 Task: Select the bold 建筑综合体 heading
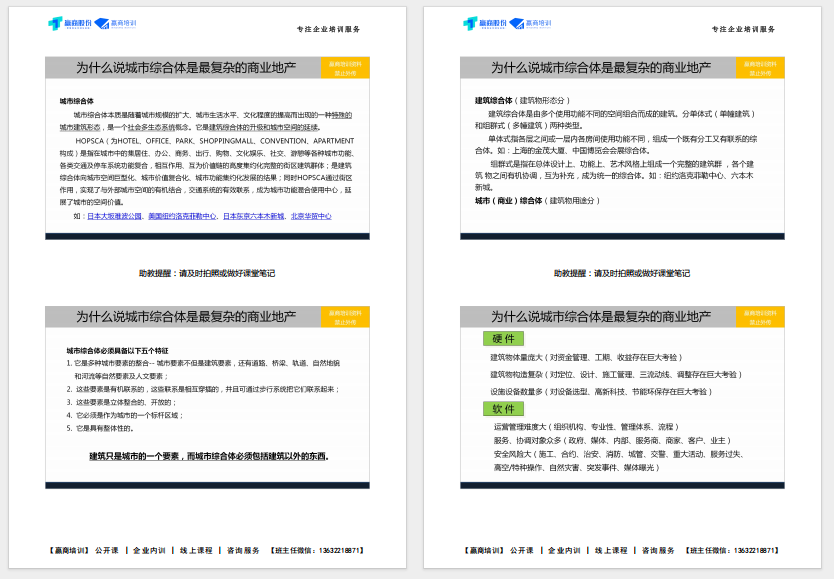pos(494,100)
